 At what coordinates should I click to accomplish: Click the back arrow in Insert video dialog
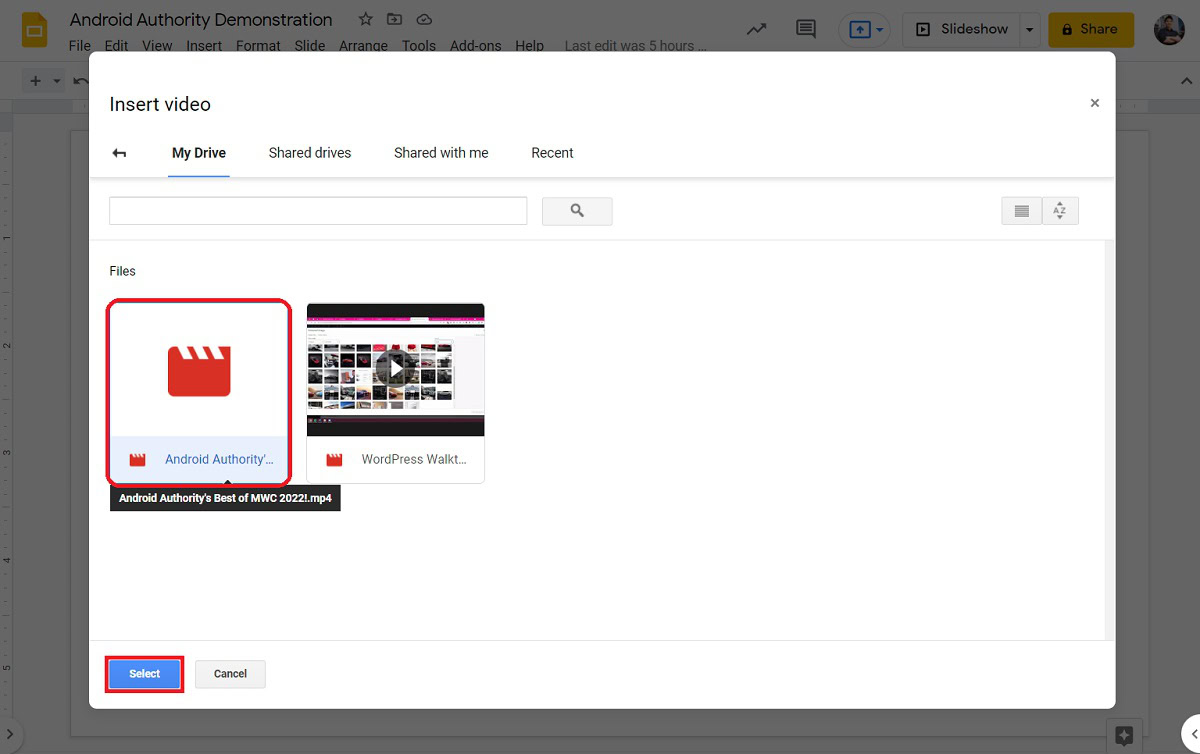(119, 153)
